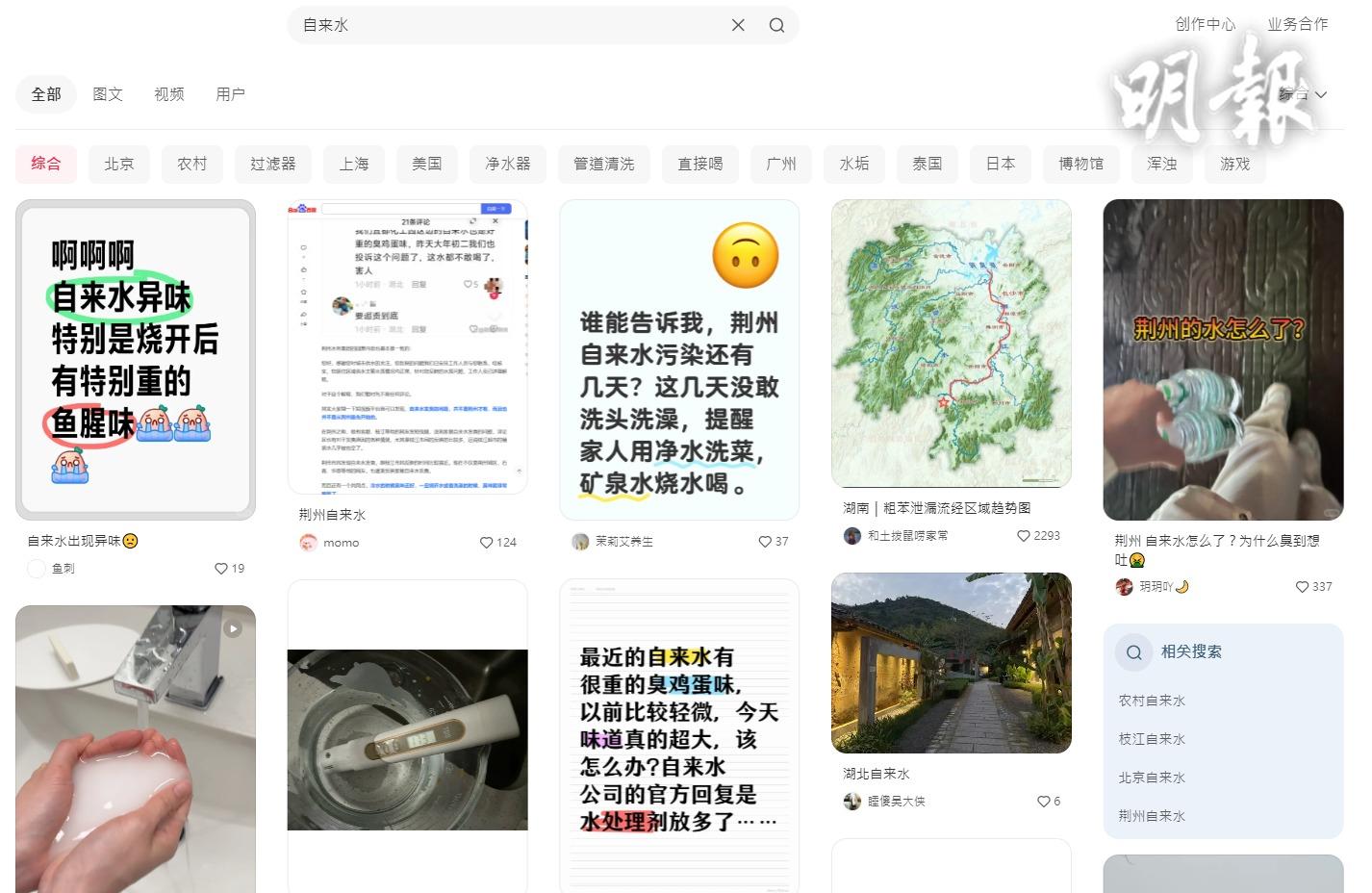Click the 相关搜索 magnifier icon
Image resolution: width=1372 pixels, height=893 pixels.
click(1134, 652)
